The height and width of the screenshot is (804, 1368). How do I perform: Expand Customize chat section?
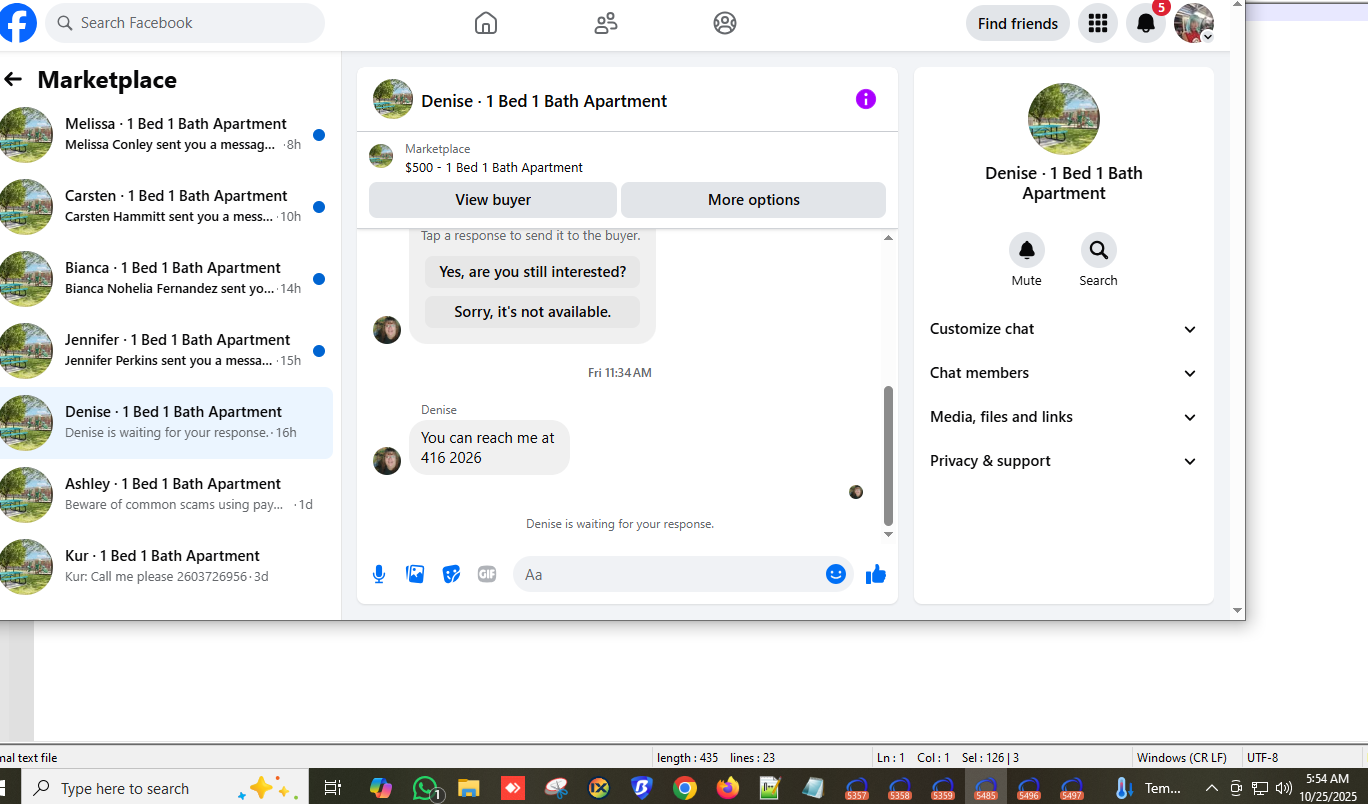pyautogui.click(x=1063, y=329)
